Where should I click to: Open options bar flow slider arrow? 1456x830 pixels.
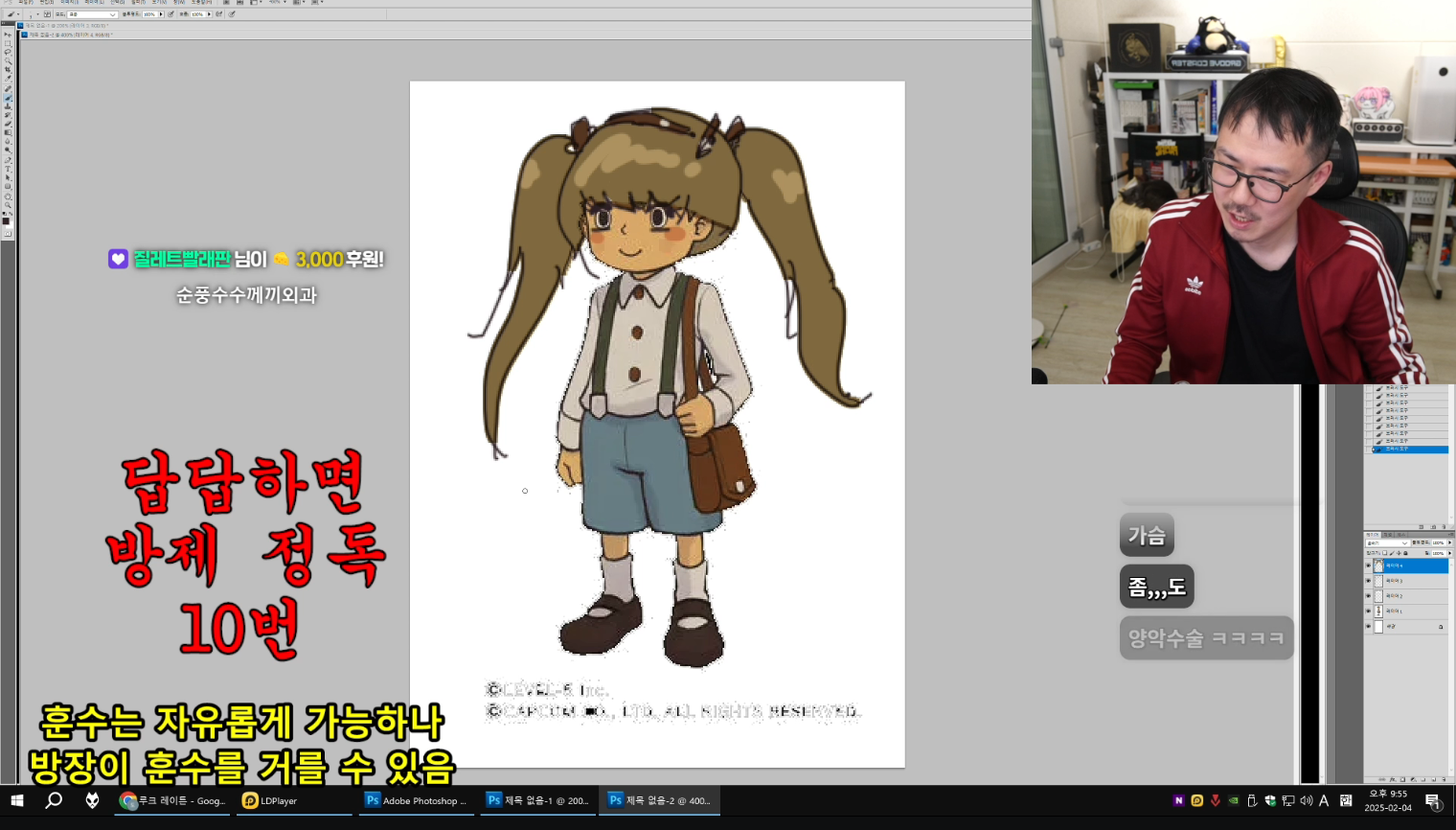click(209, 14)
